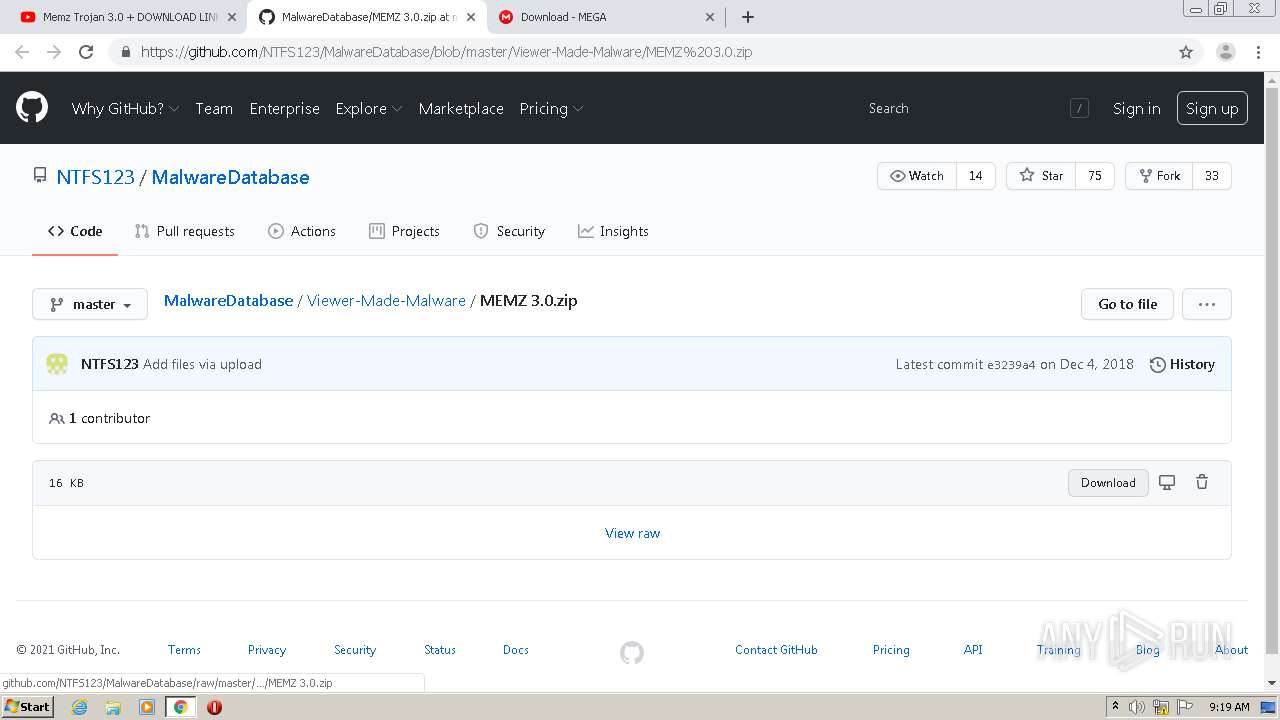The height and width of the screenshot is (720, 1280).
Task: Click the site padlock icon
Action: [125, 52]
